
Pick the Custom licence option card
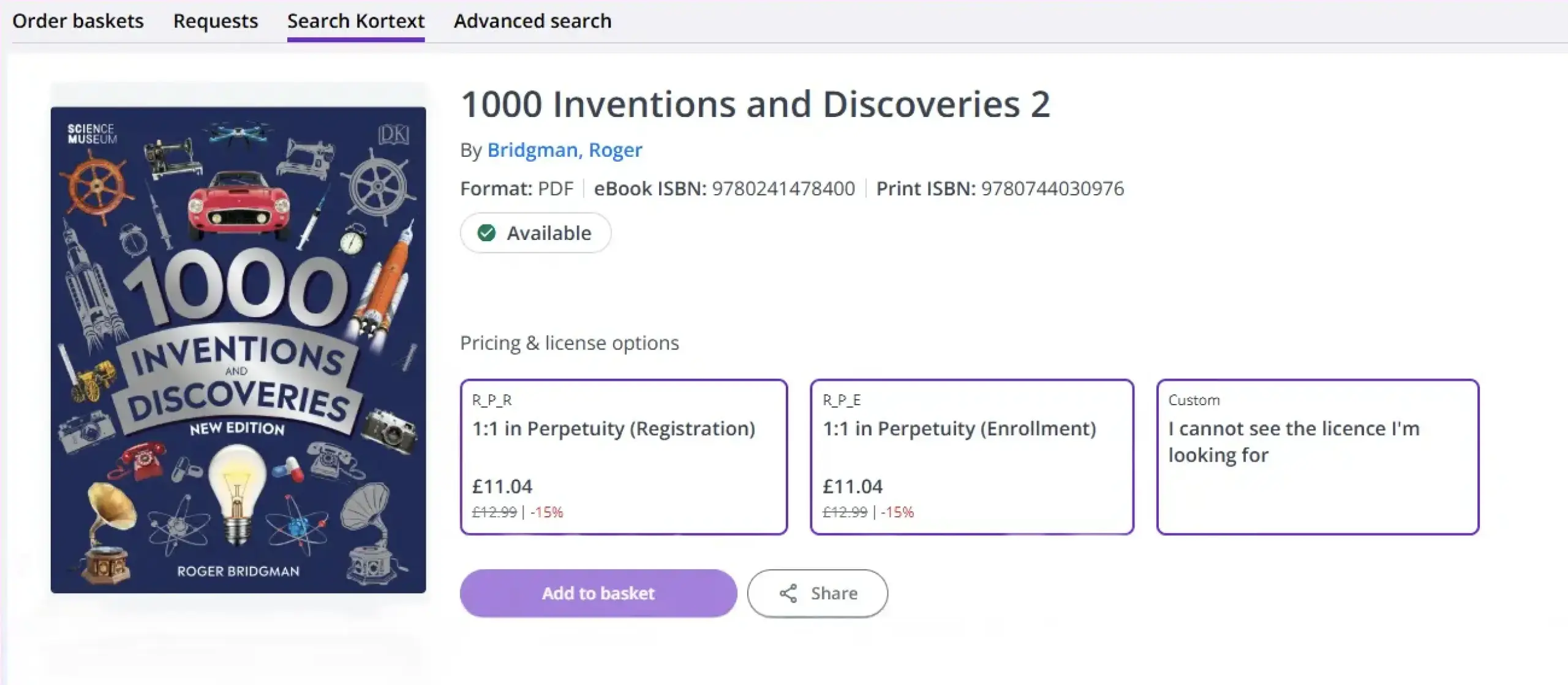1317,456
